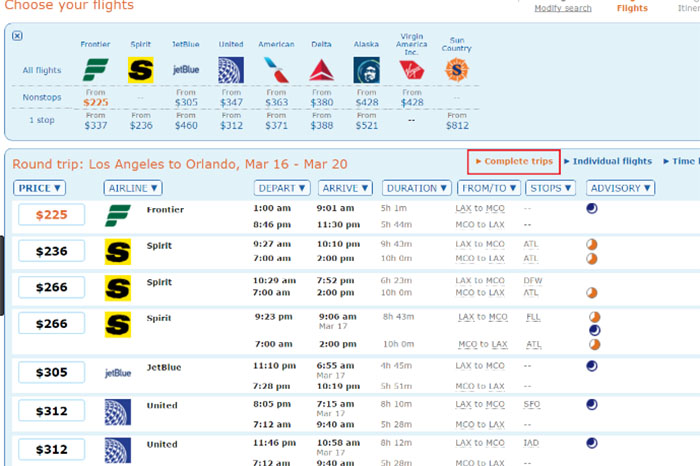Viewport: 700px width, 466px height.
Task: Click Frontier nonstop $225 price in matrix
Action: (x=96, y=101)
